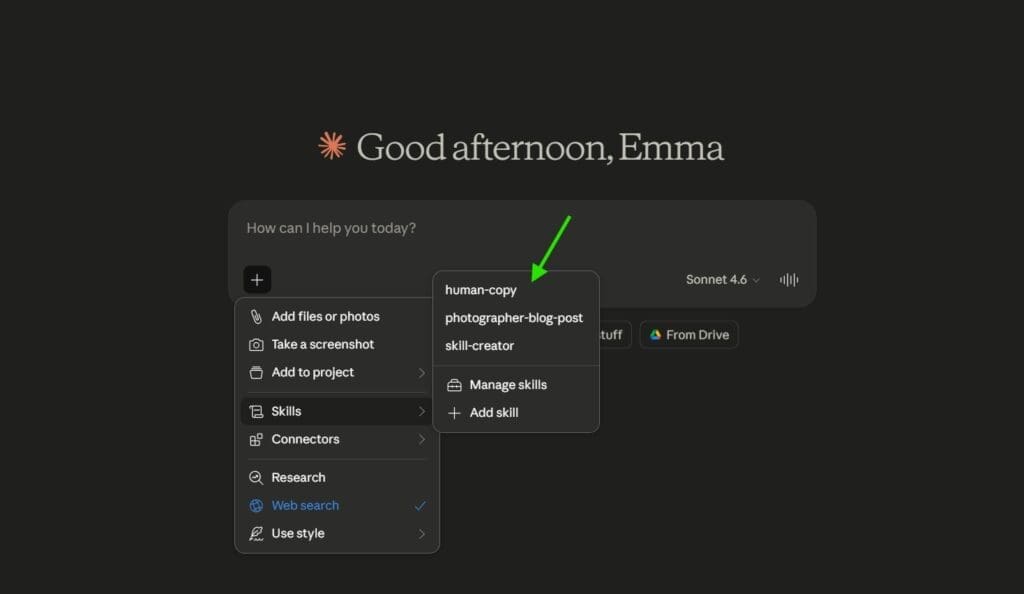Image resolution: width=1024 pixels, height=594 pixels.
Task: Click the Skills scroll icon
Action: point(256,411)
